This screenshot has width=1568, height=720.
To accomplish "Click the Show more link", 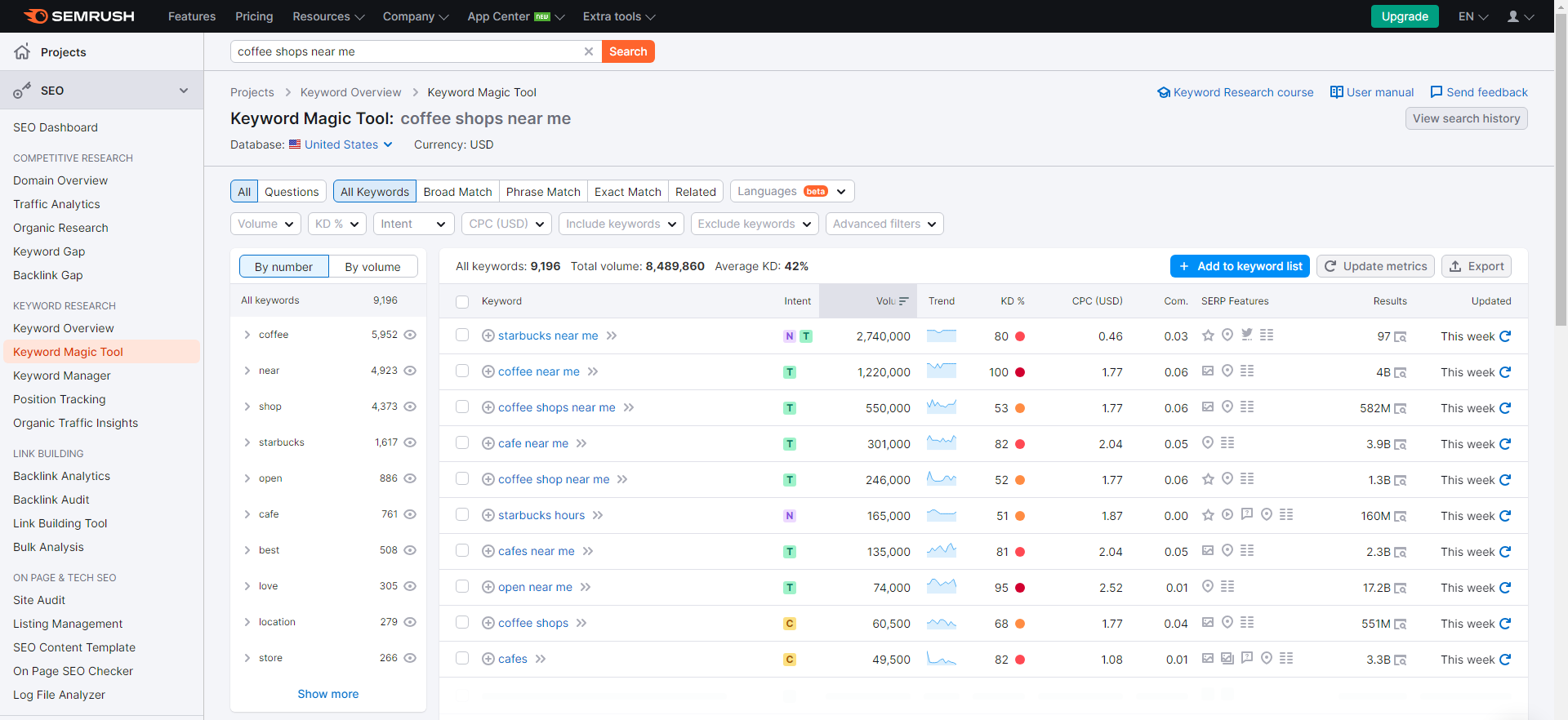I will coord(327,694).
